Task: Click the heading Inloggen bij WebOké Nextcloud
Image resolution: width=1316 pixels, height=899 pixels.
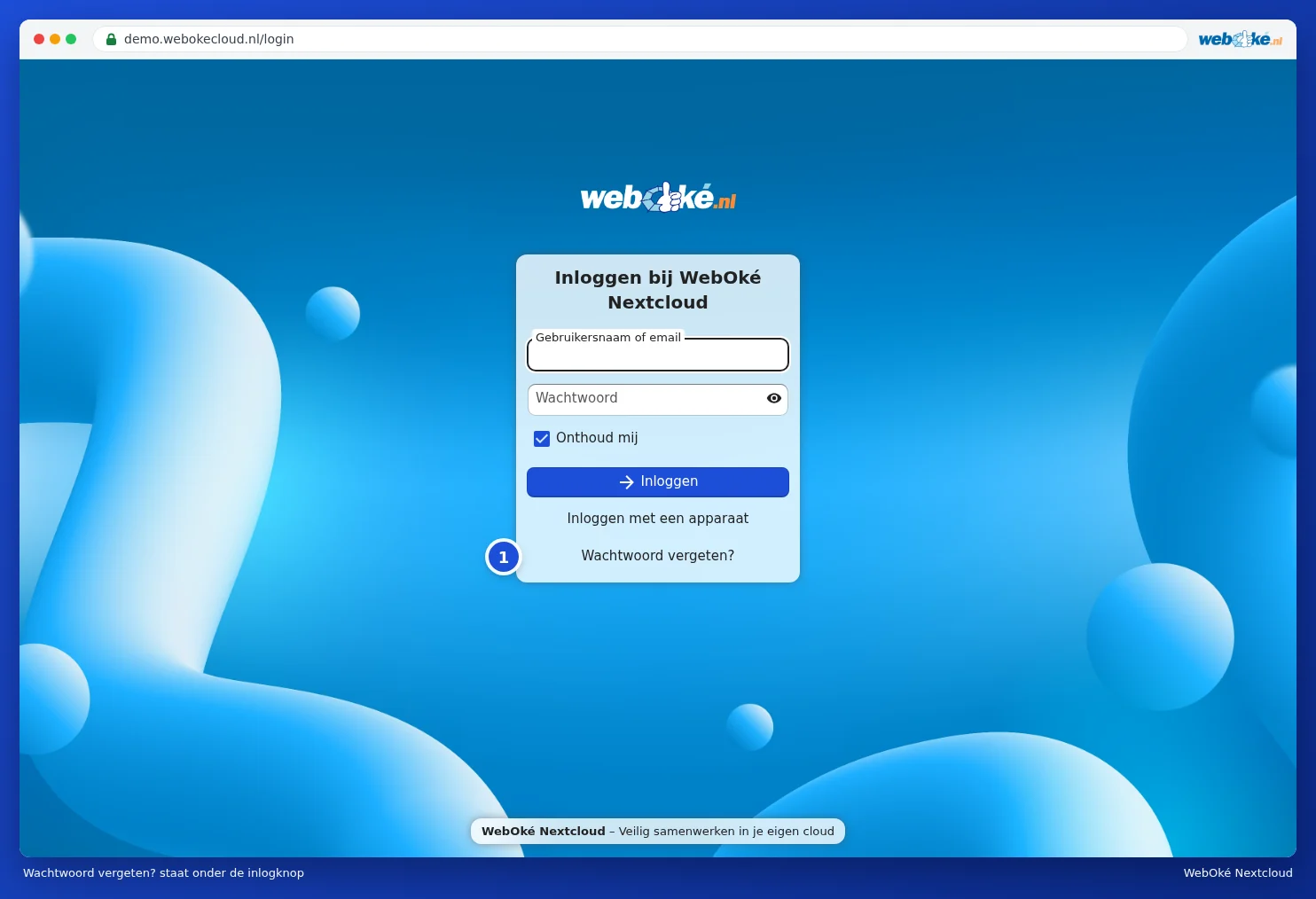Action: tap(658, 290)
